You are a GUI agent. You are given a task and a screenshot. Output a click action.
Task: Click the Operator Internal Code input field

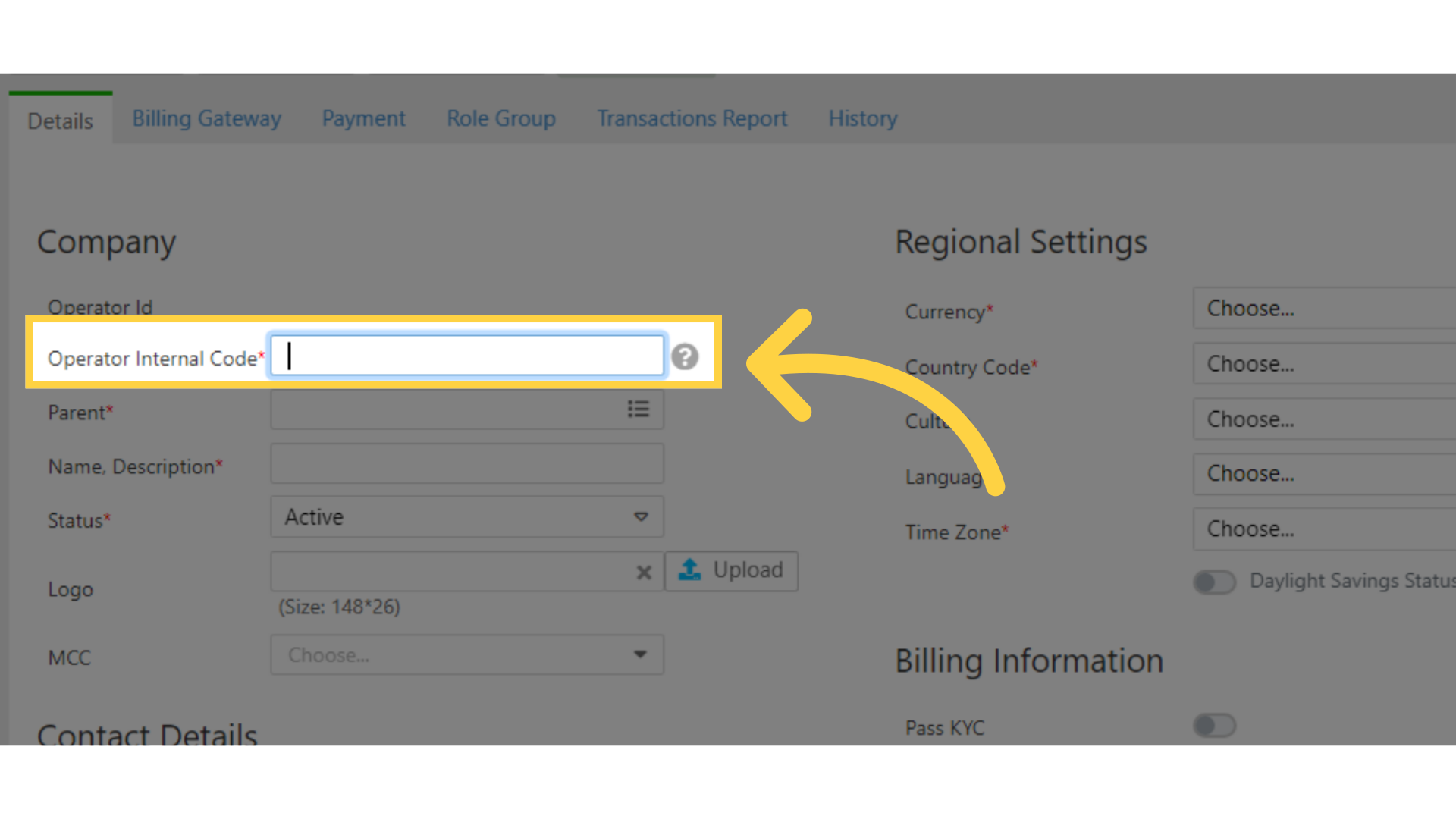coord(467,356)
